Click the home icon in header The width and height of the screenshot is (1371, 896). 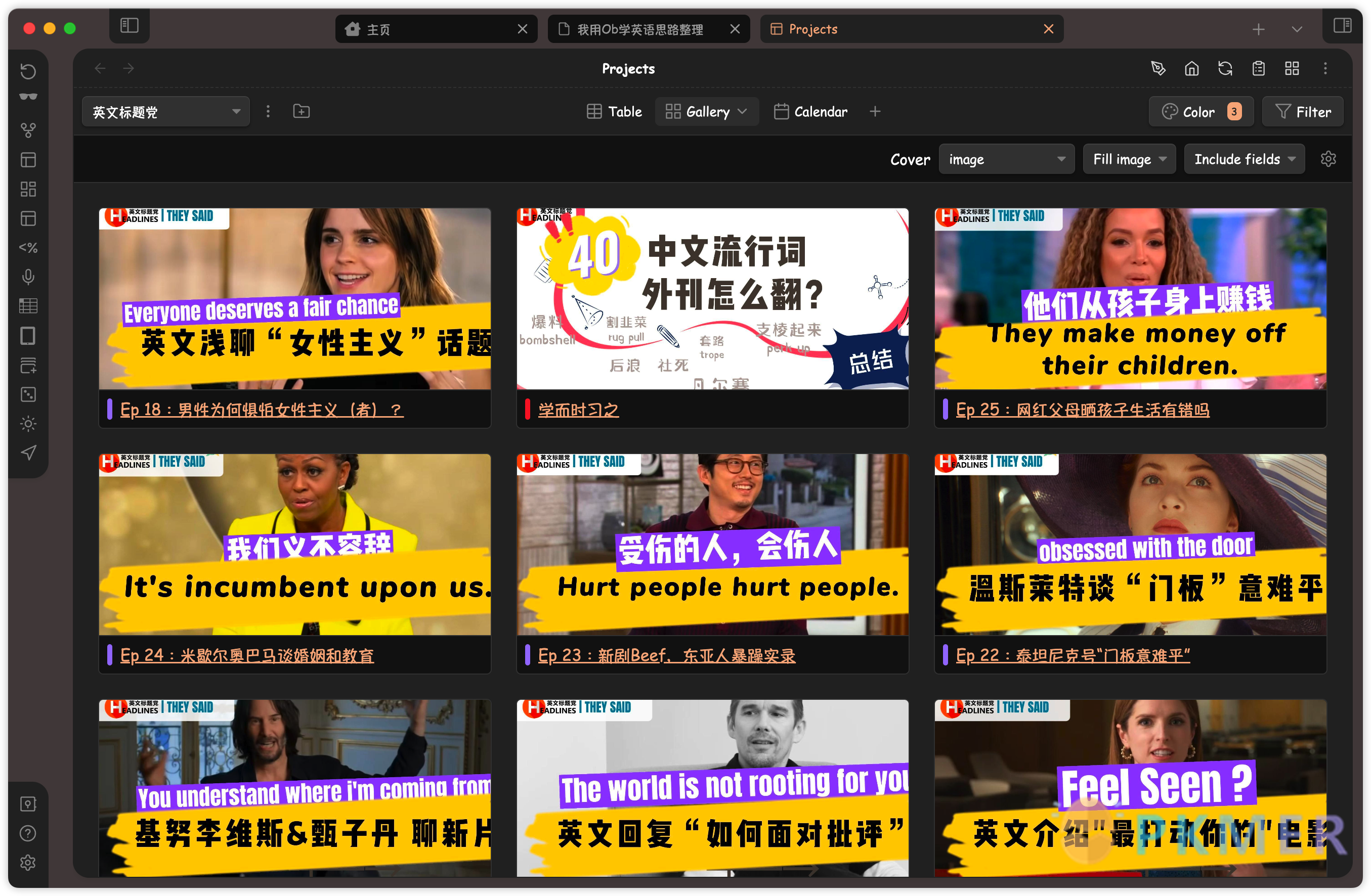point(1192,69)
